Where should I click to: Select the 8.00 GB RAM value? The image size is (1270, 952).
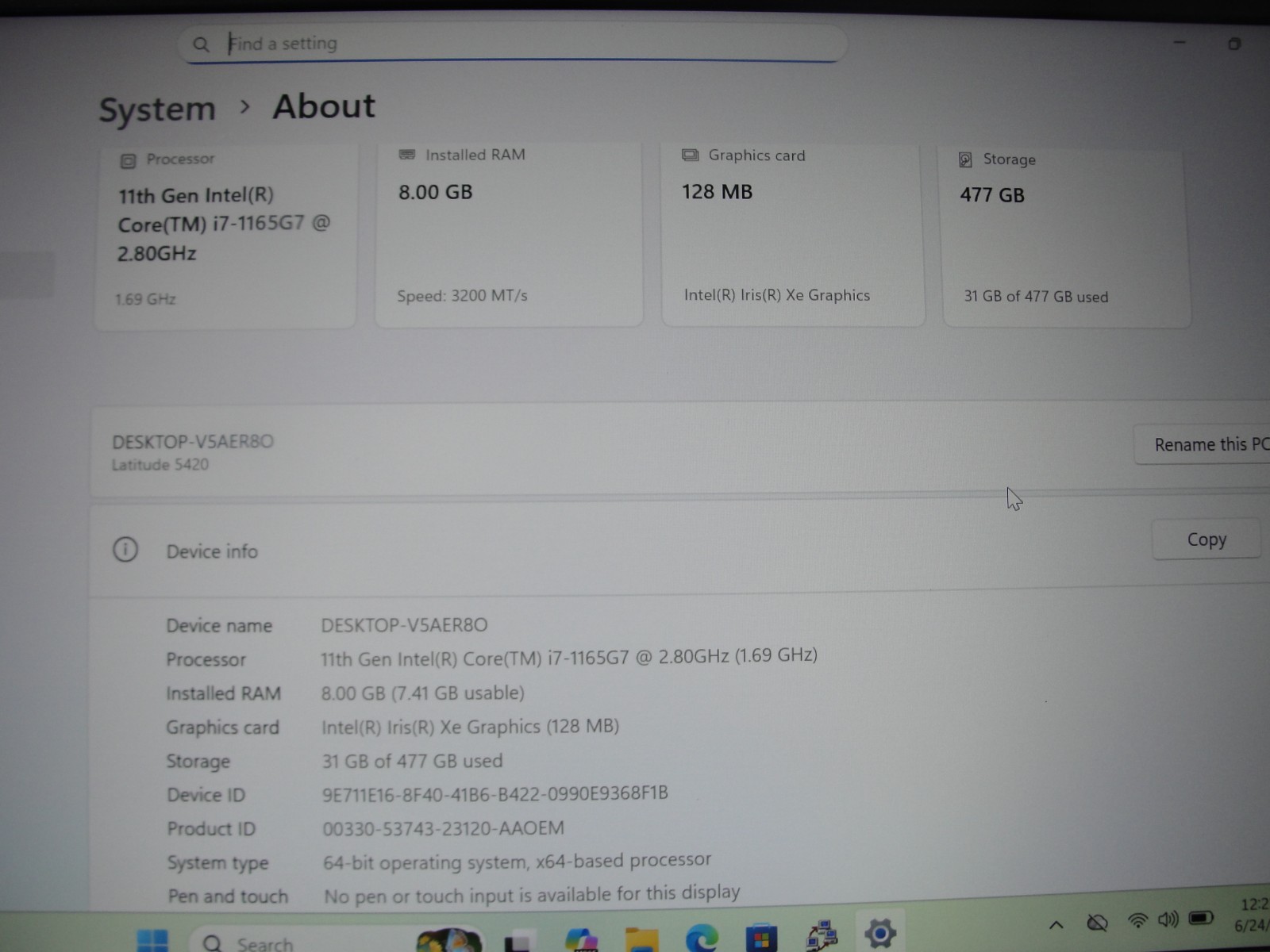point(435,192)
